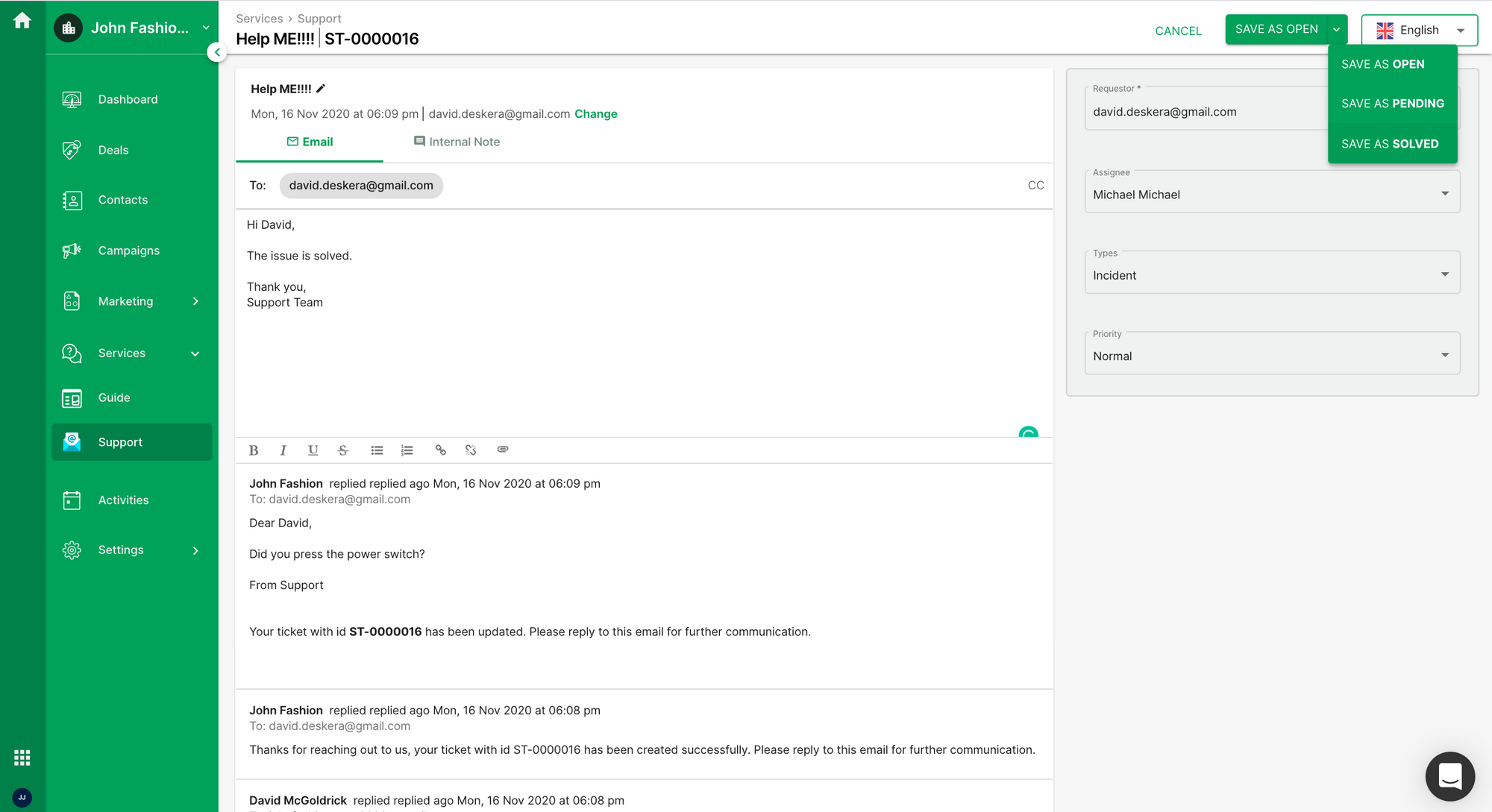Click the Support navigation icon

(x=72, y=442)
